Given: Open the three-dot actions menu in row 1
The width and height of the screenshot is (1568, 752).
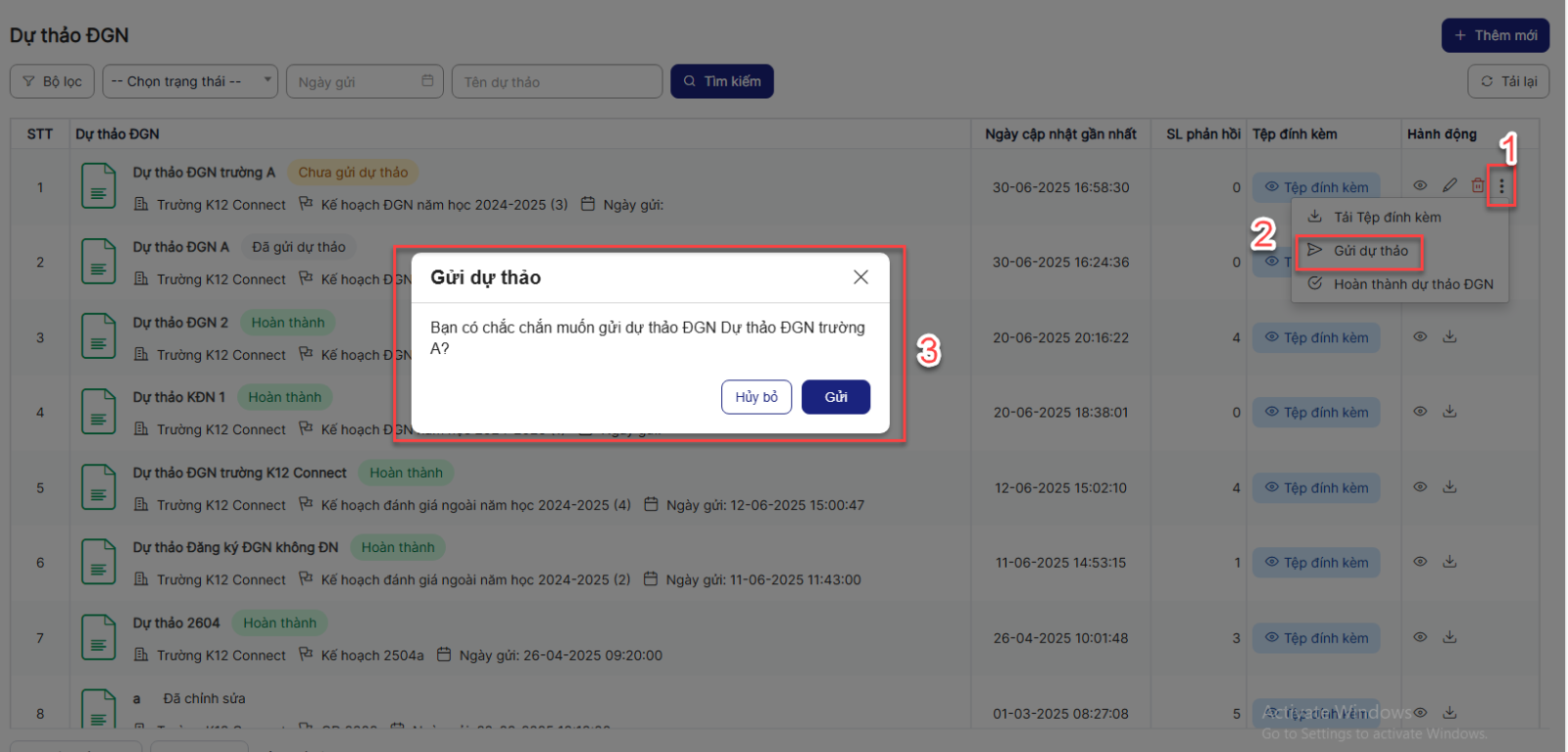Looking at the screenshot, I should tap(1501, 185).
